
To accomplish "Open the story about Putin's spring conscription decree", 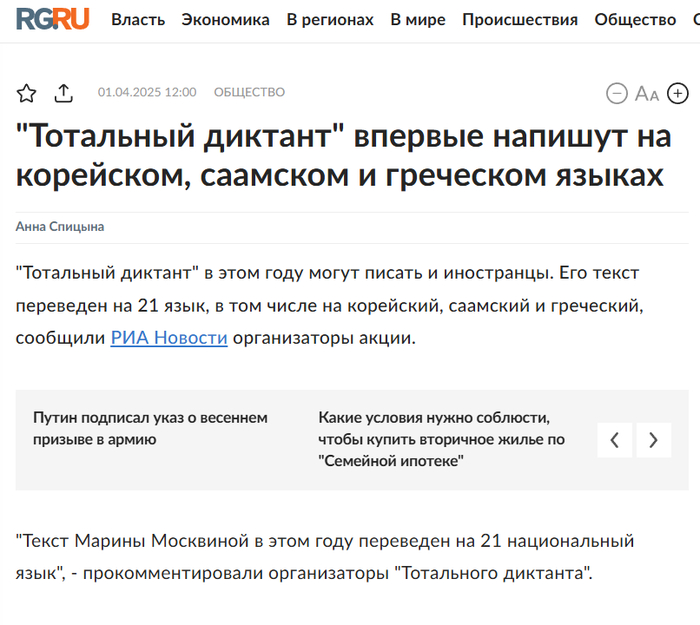I will 150,428.
